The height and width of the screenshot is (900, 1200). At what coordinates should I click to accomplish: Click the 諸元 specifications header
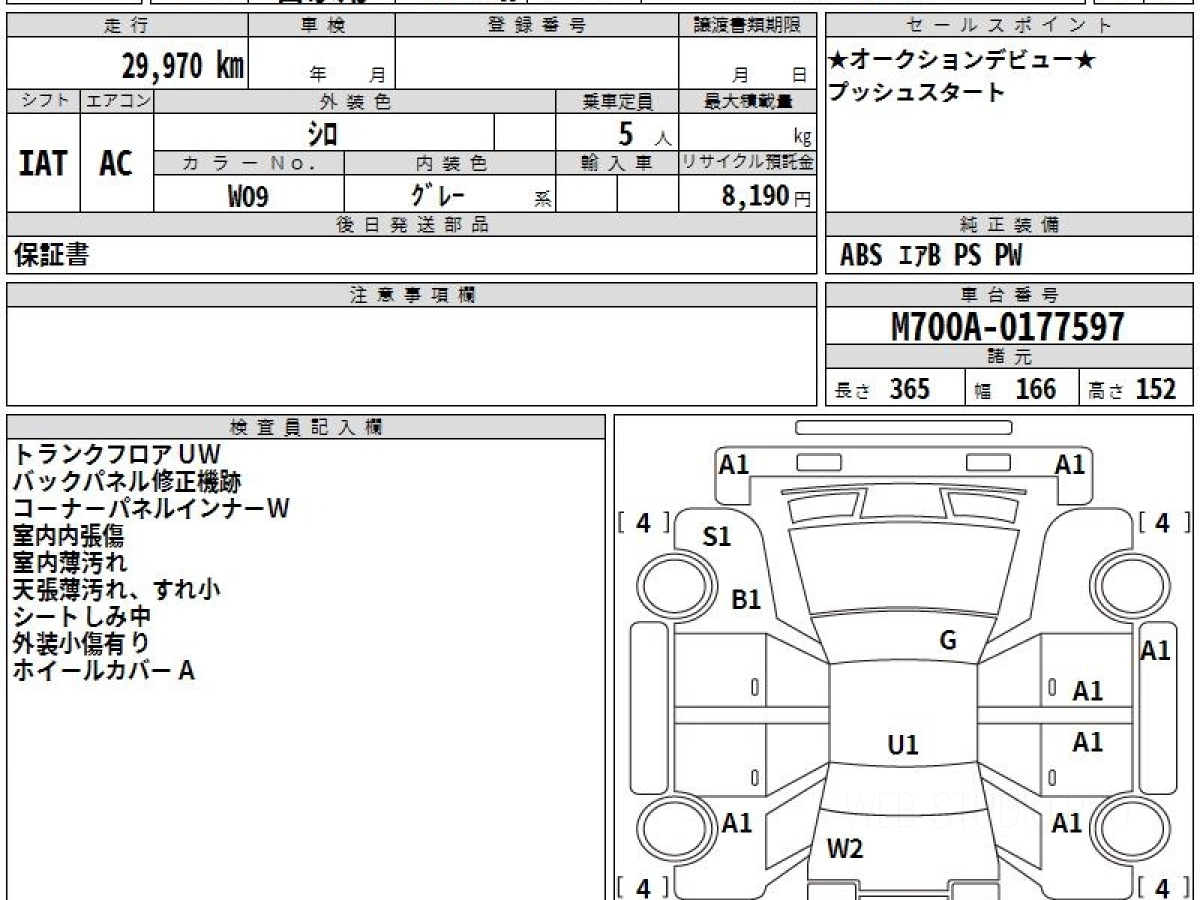click(1010, 357)
